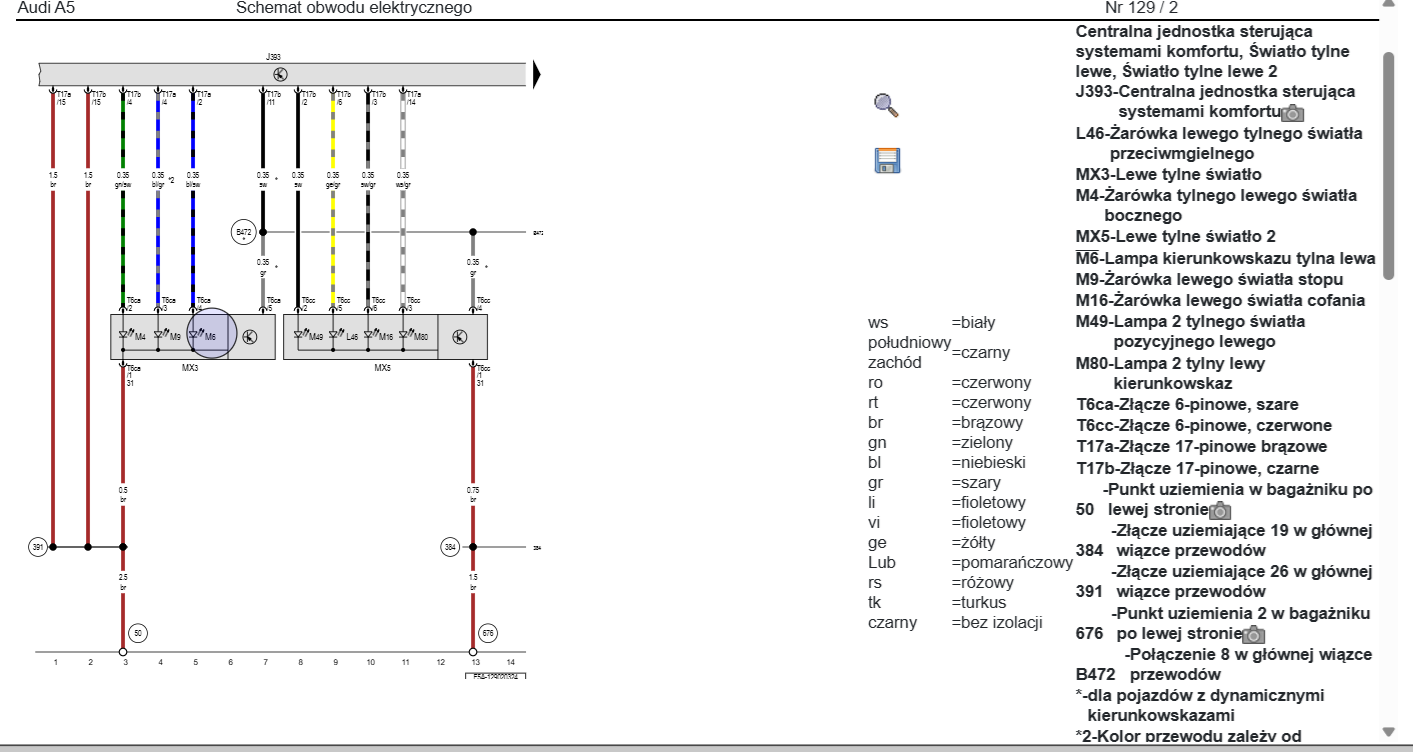The width and height of the screenshot is (1413, 752).
Task: Click the floppy disk save icon
Action: click(887, 161)
